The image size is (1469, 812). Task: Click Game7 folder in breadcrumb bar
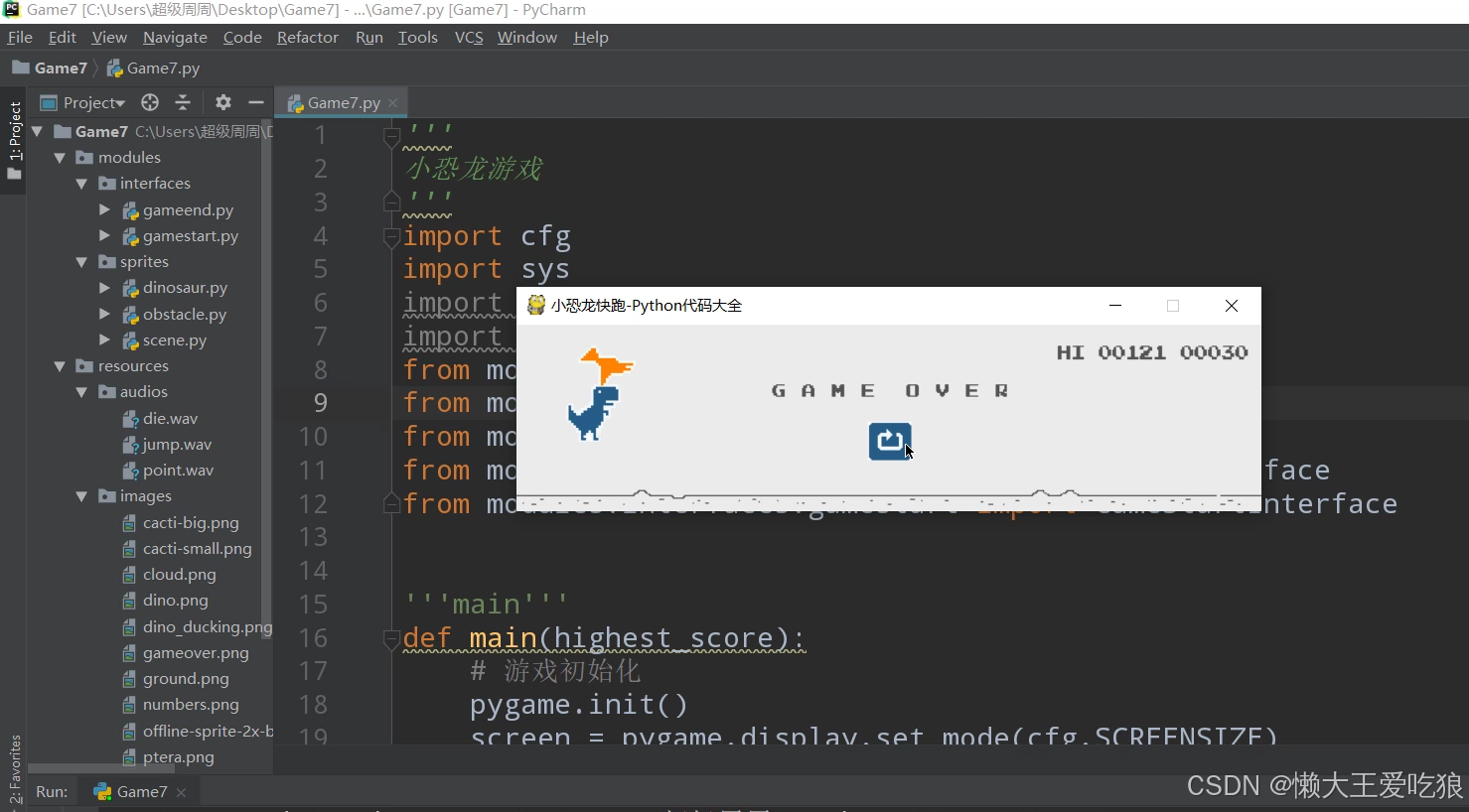pyautogui.click(x=50, y=68)
